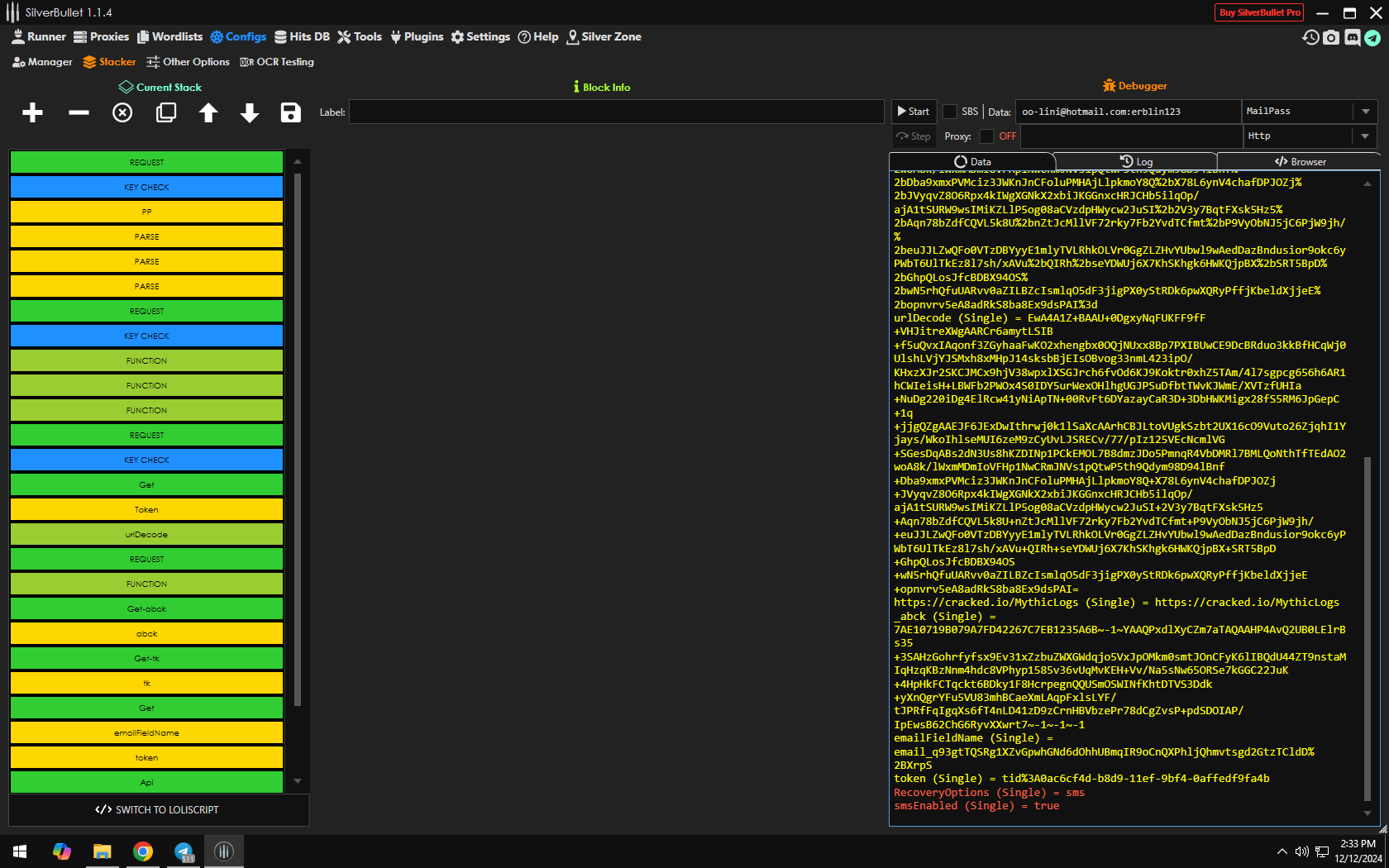Switch to Manager sub-tab

click(x=42, y=62)
